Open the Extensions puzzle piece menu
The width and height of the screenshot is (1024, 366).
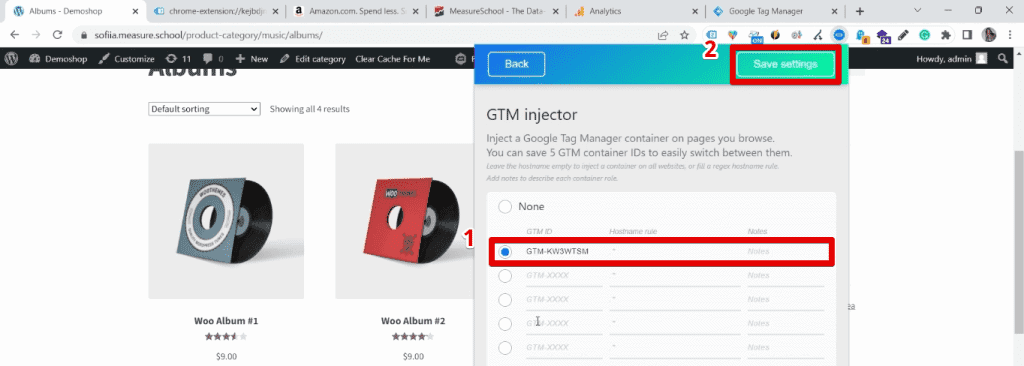(x=946, y=35)
